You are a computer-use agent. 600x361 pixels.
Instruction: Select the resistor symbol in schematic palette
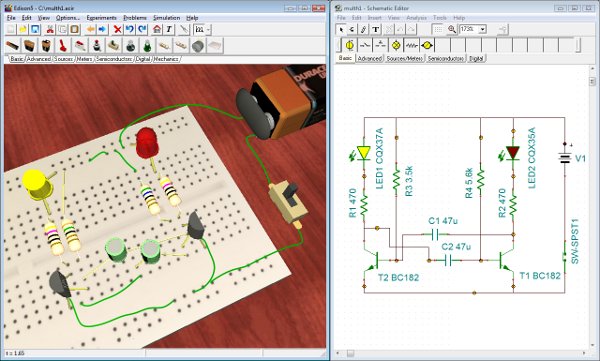(411, 45)
